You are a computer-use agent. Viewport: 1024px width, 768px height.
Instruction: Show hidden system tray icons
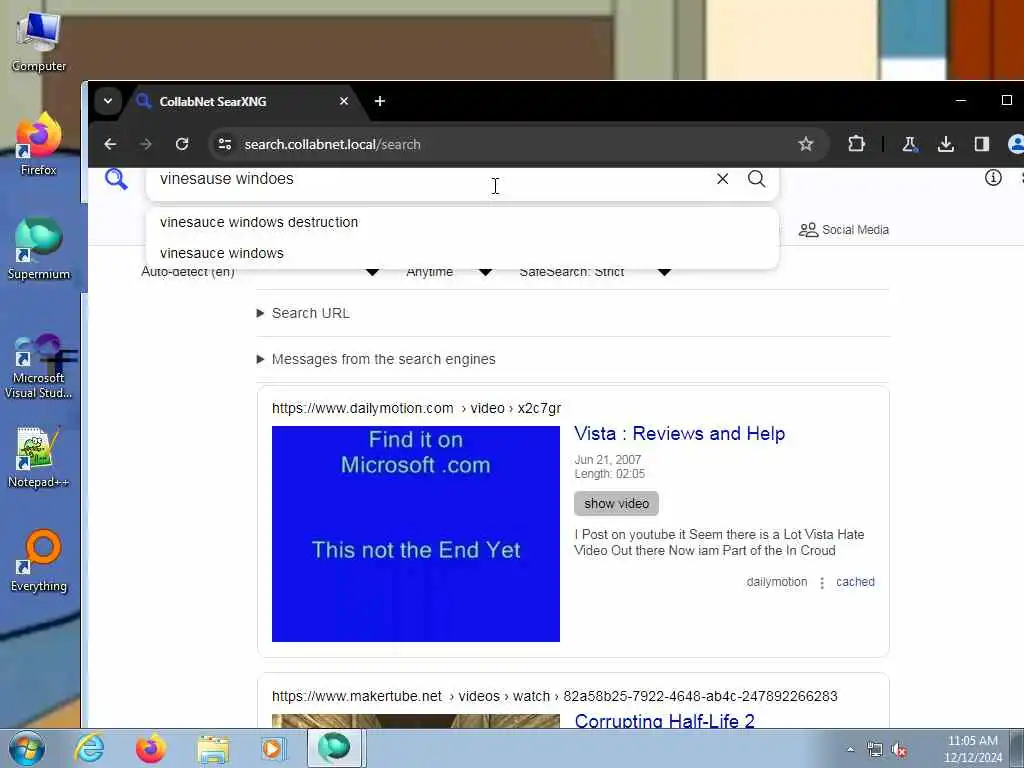click(x=850, y=750)
